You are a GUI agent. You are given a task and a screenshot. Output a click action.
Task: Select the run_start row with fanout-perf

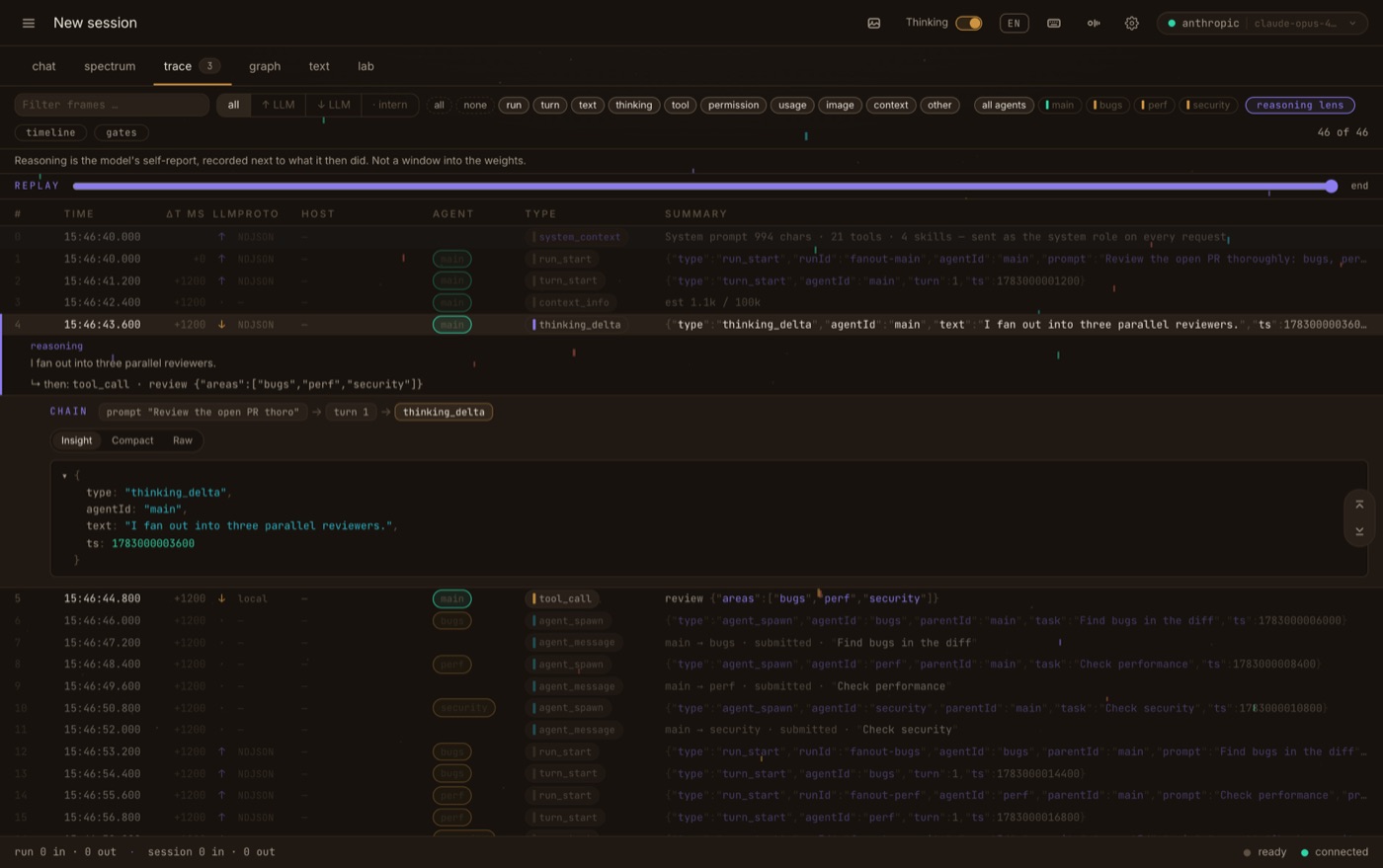pos(691,795)
